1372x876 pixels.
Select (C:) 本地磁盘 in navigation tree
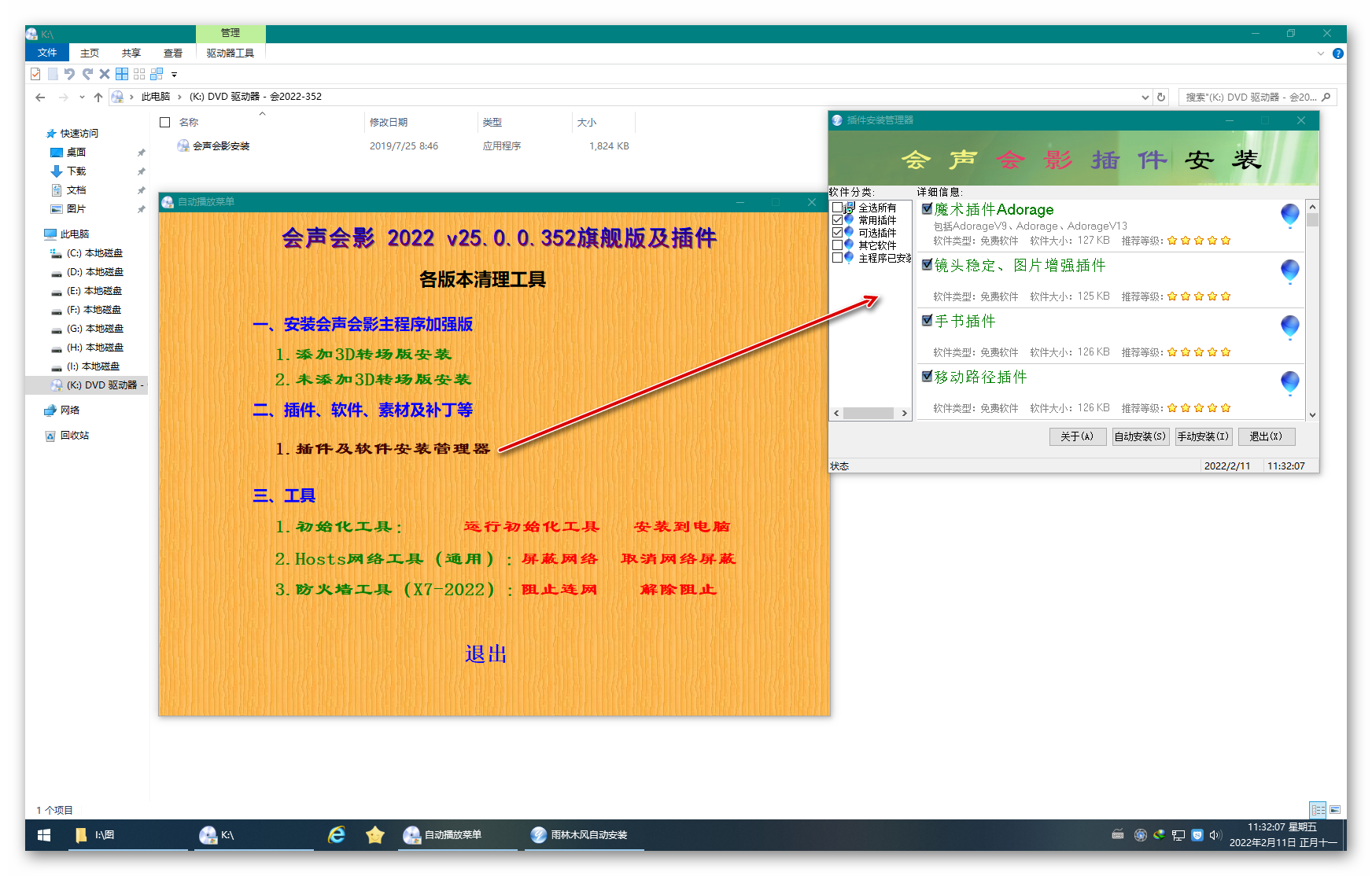tap(95, 253)
